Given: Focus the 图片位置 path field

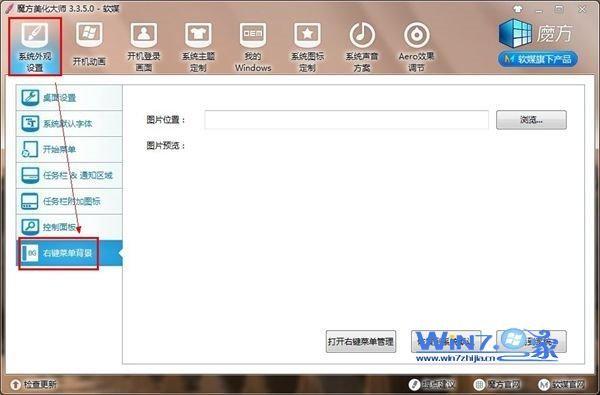Looking at the screenshot, I should [x=346, y=120].
